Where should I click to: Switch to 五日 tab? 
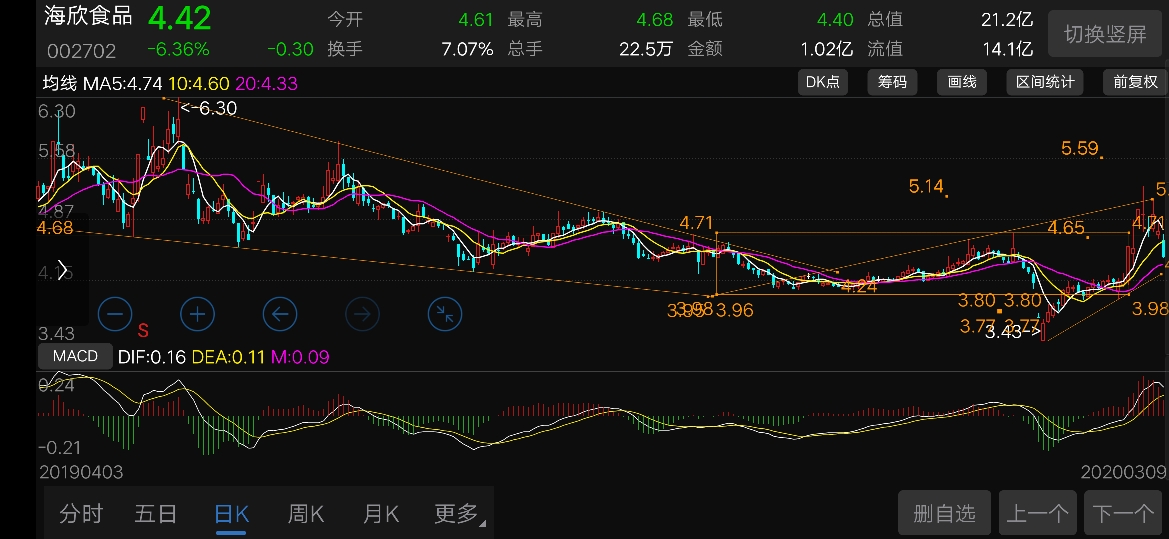[x=156, y=513]
